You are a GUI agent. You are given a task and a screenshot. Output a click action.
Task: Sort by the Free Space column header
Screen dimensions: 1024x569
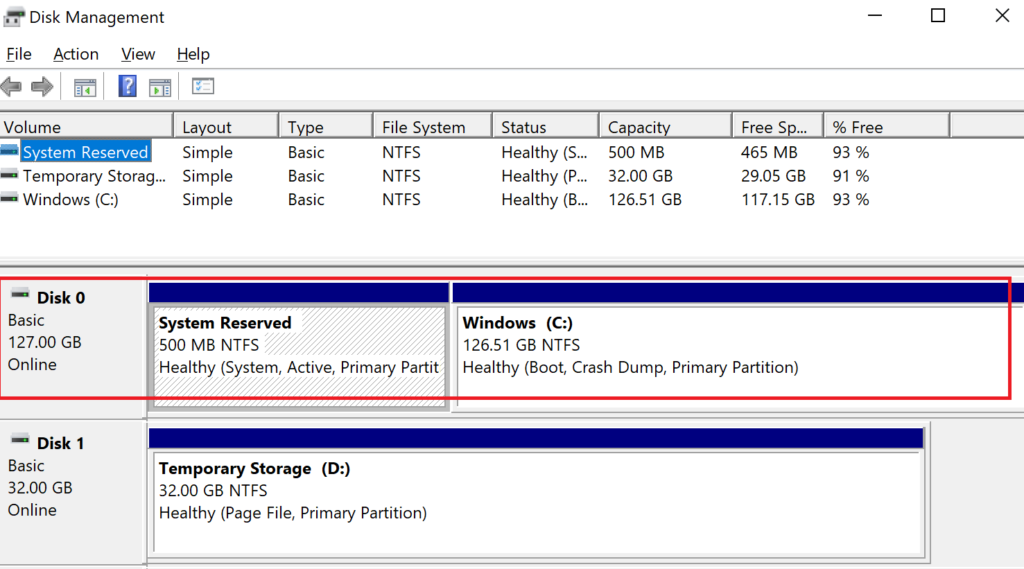click(778, 126)
